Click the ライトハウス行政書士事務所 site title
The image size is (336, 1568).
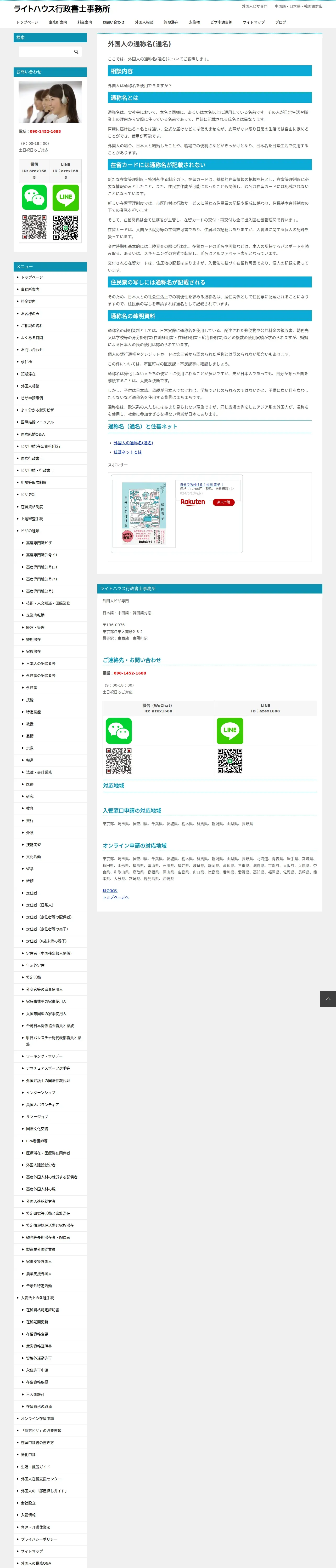pyautogui.click(x=61, y=9)
